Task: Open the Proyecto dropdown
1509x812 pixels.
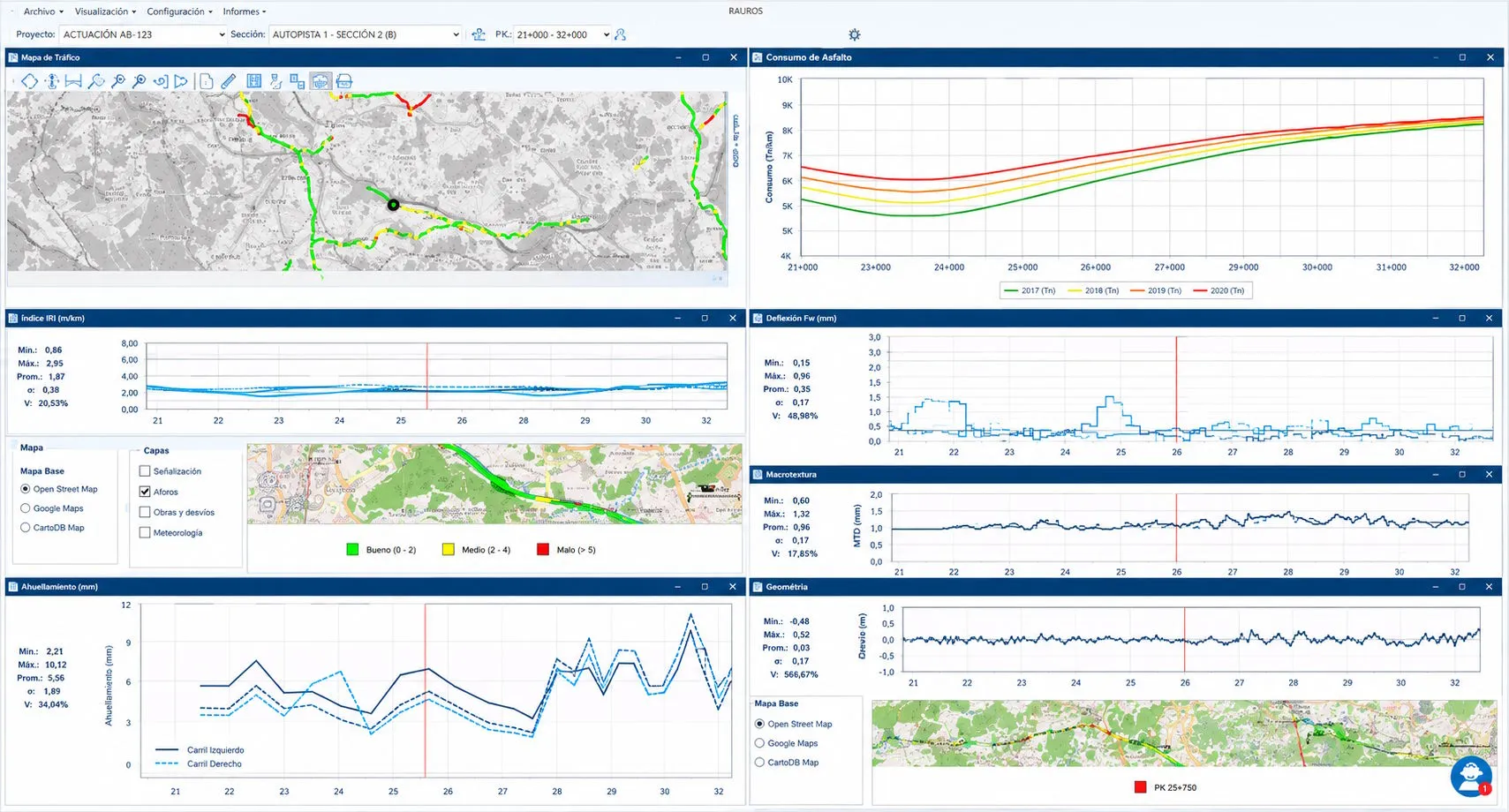Action: 144,34
